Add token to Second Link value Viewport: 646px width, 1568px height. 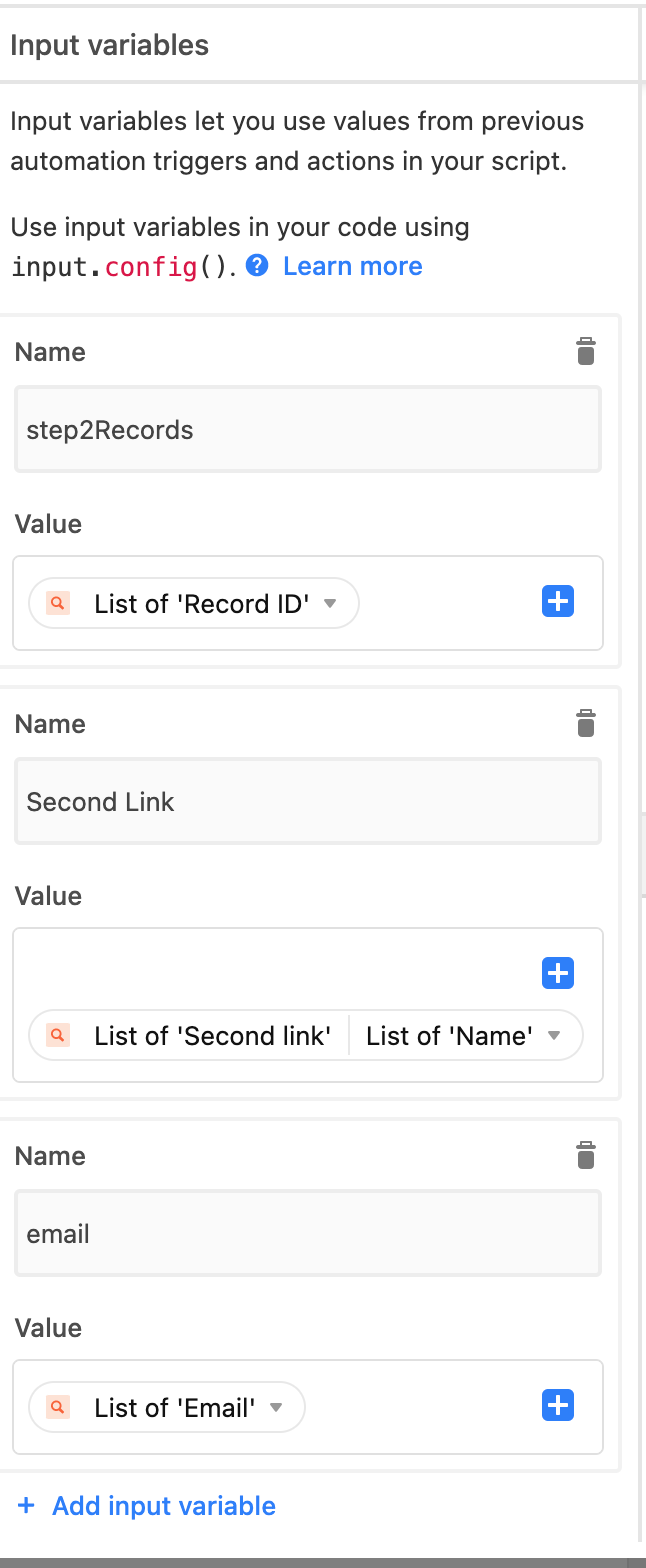point(558,973)
